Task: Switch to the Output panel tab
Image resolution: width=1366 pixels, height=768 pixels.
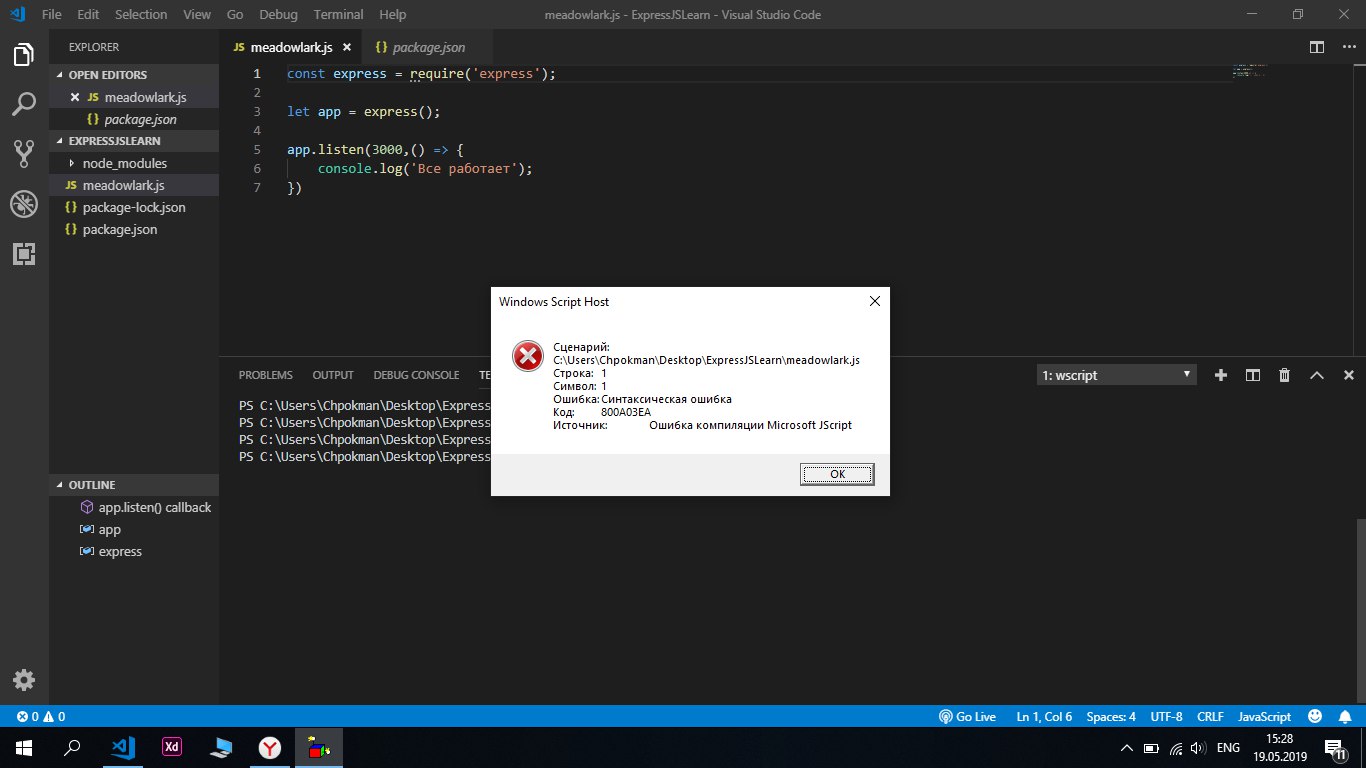Action: tap(333, 375)
